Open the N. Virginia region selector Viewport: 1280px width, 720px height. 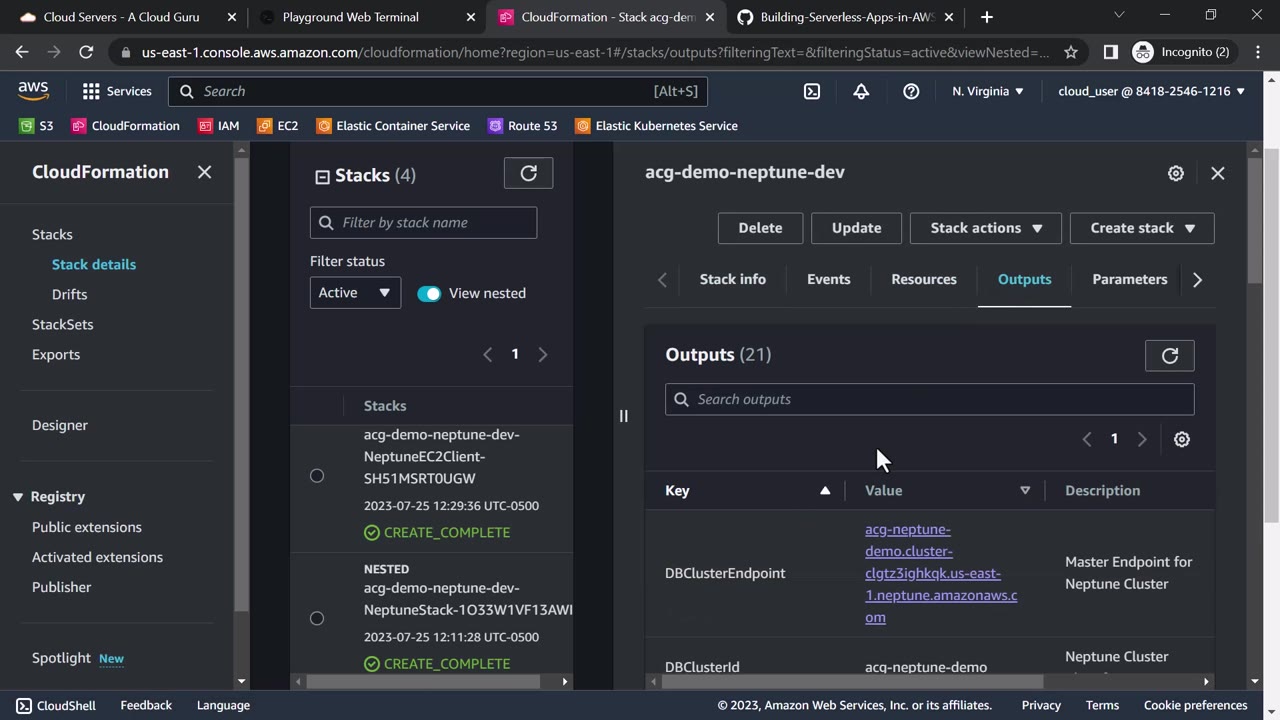point(987,91)
